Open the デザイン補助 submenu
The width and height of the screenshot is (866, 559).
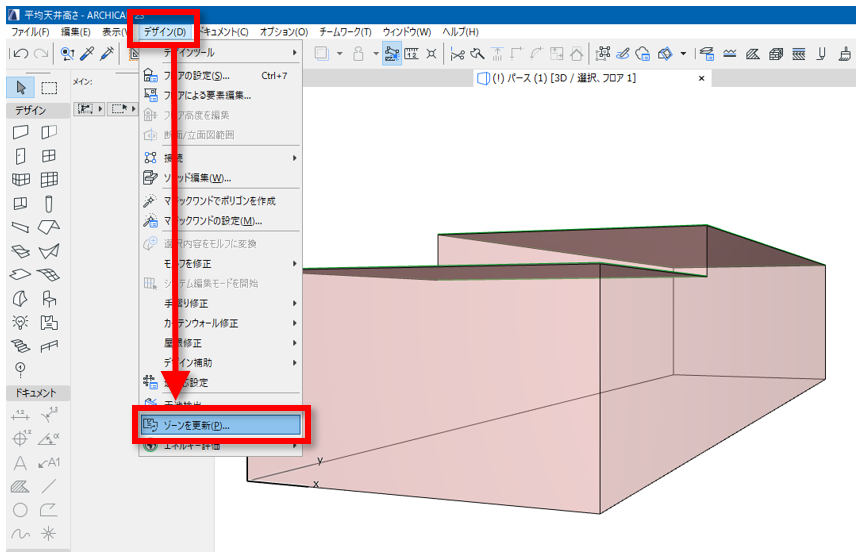coord(220,363)
